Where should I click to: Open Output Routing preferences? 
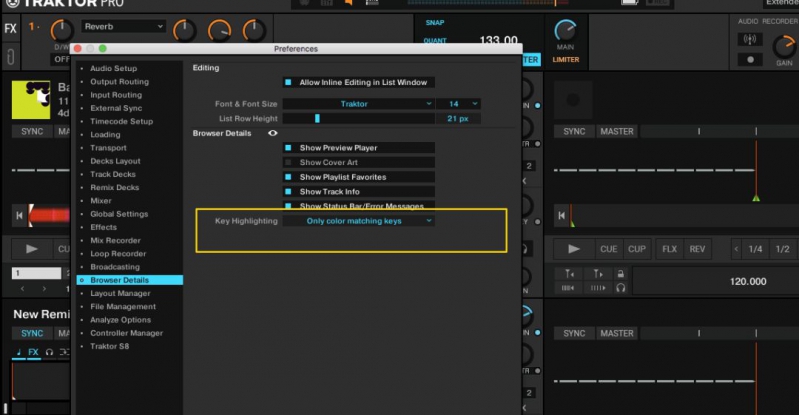coord(119,82)
